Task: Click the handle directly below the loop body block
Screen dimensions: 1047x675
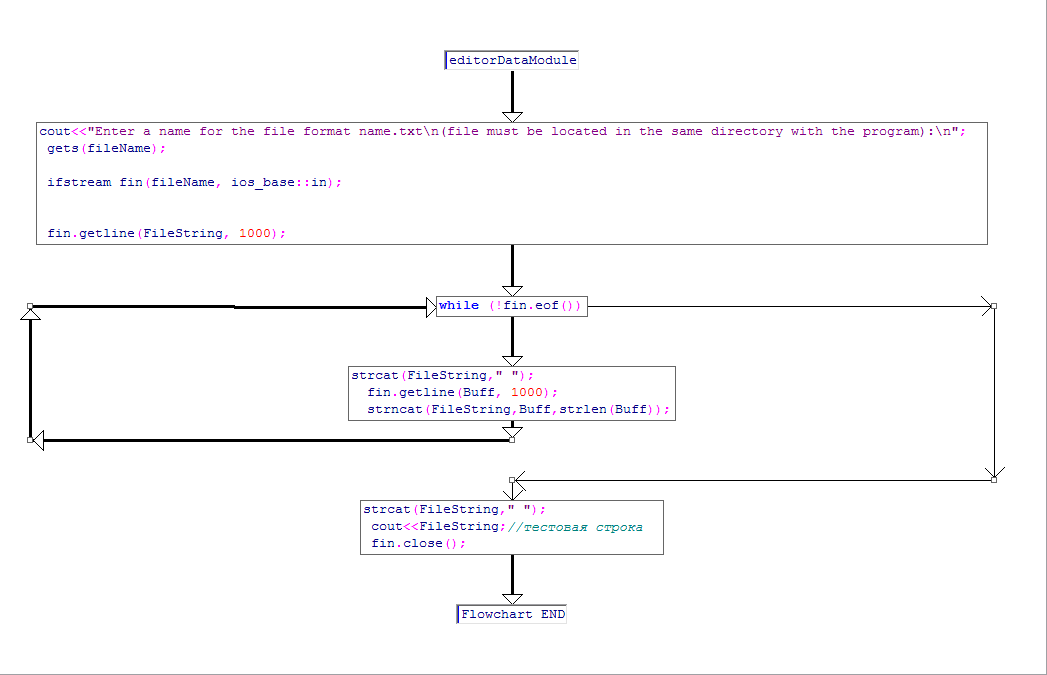Action: tap(511, 439)
